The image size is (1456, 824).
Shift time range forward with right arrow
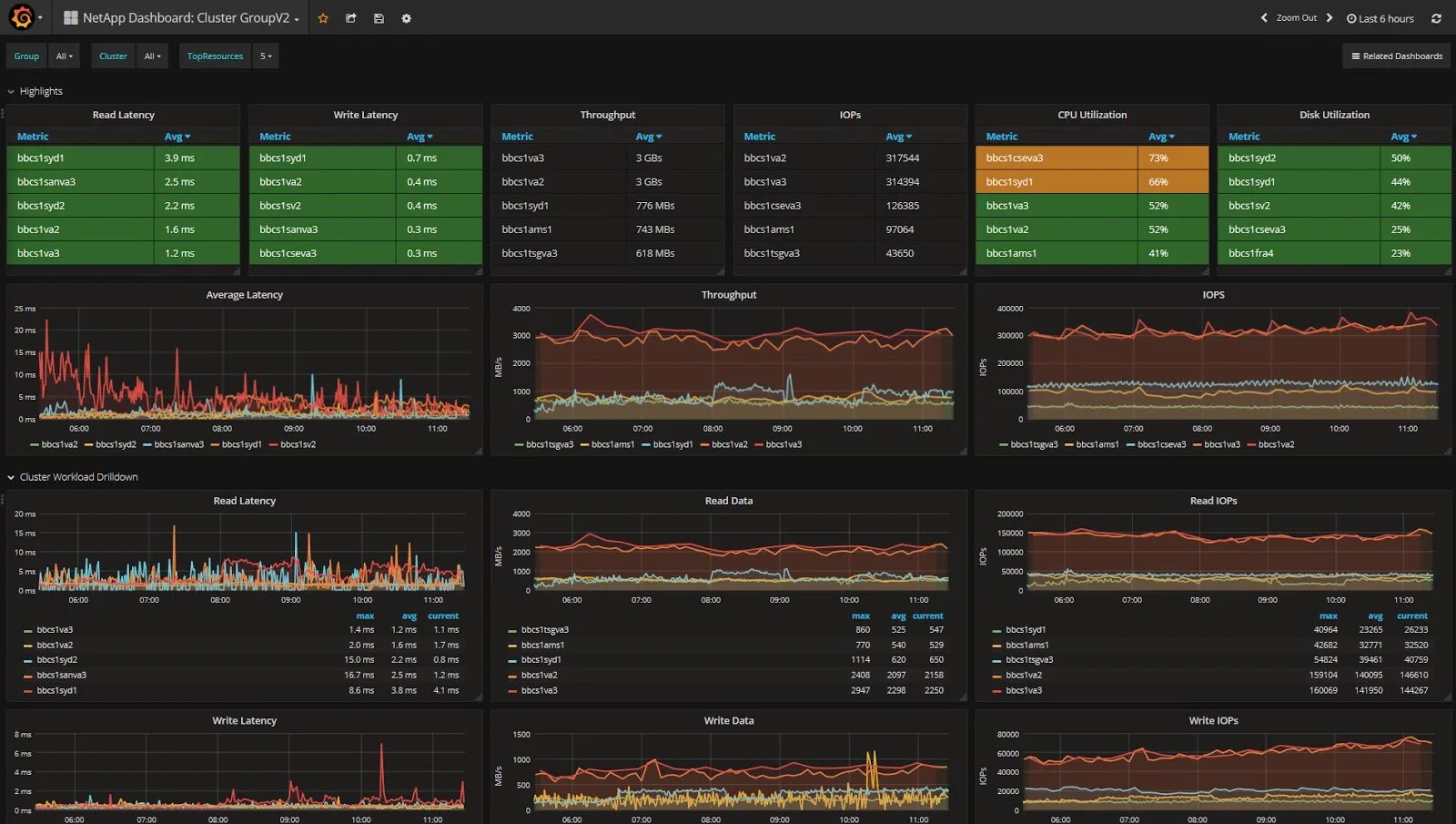pos(1330,18)
